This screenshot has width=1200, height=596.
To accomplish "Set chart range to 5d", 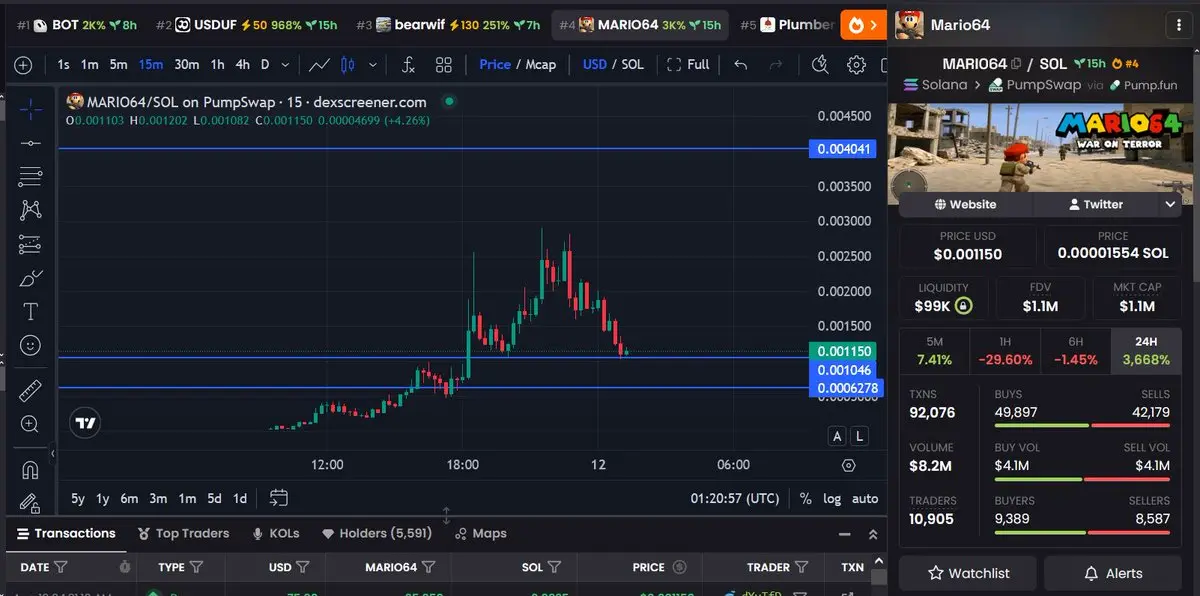I will point(214,498).
